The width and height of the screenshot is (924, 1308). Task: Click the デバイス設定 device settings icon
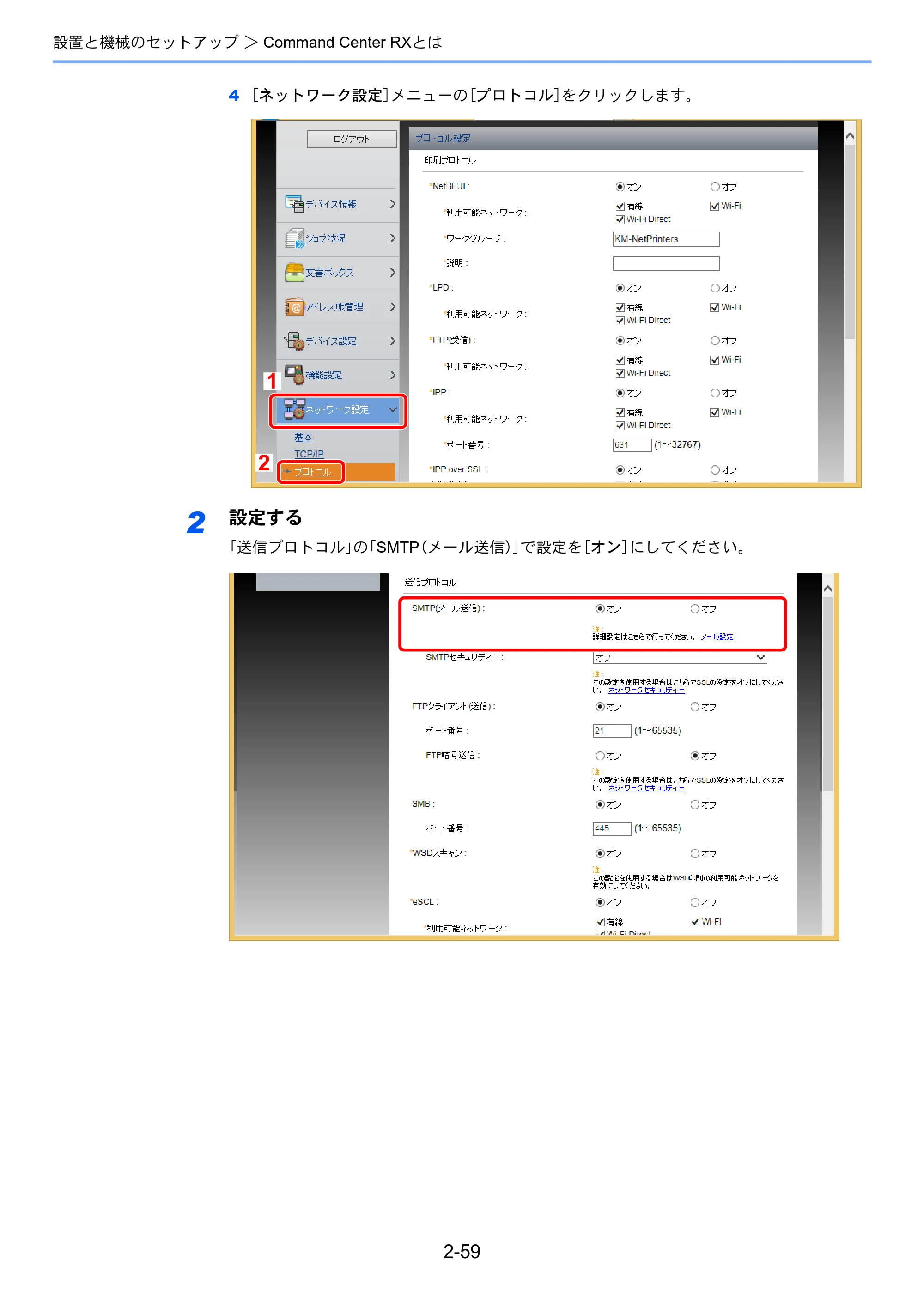click(294, 341)
